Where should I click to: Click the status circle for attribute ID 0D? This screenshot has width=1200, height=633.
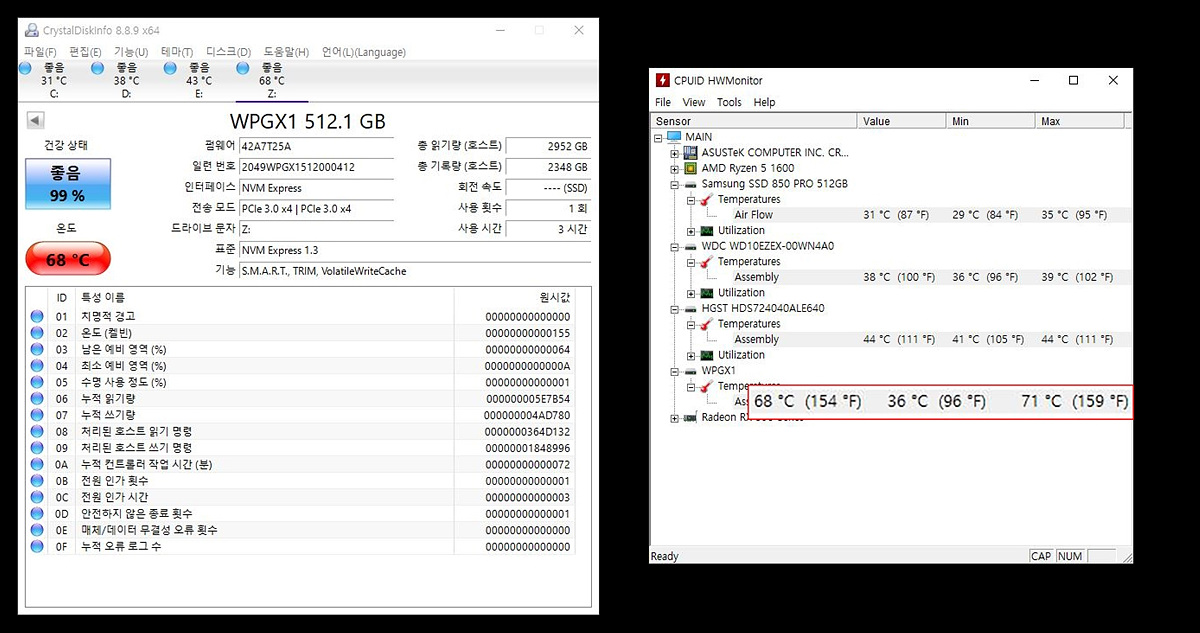(x=37, y=514)
